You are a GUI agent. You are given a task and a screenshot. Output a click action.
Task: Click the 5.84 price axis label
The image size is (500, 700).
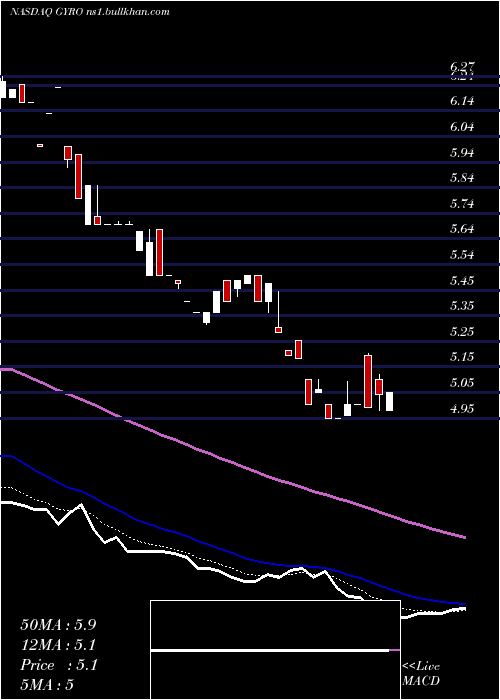pos(462,178)
